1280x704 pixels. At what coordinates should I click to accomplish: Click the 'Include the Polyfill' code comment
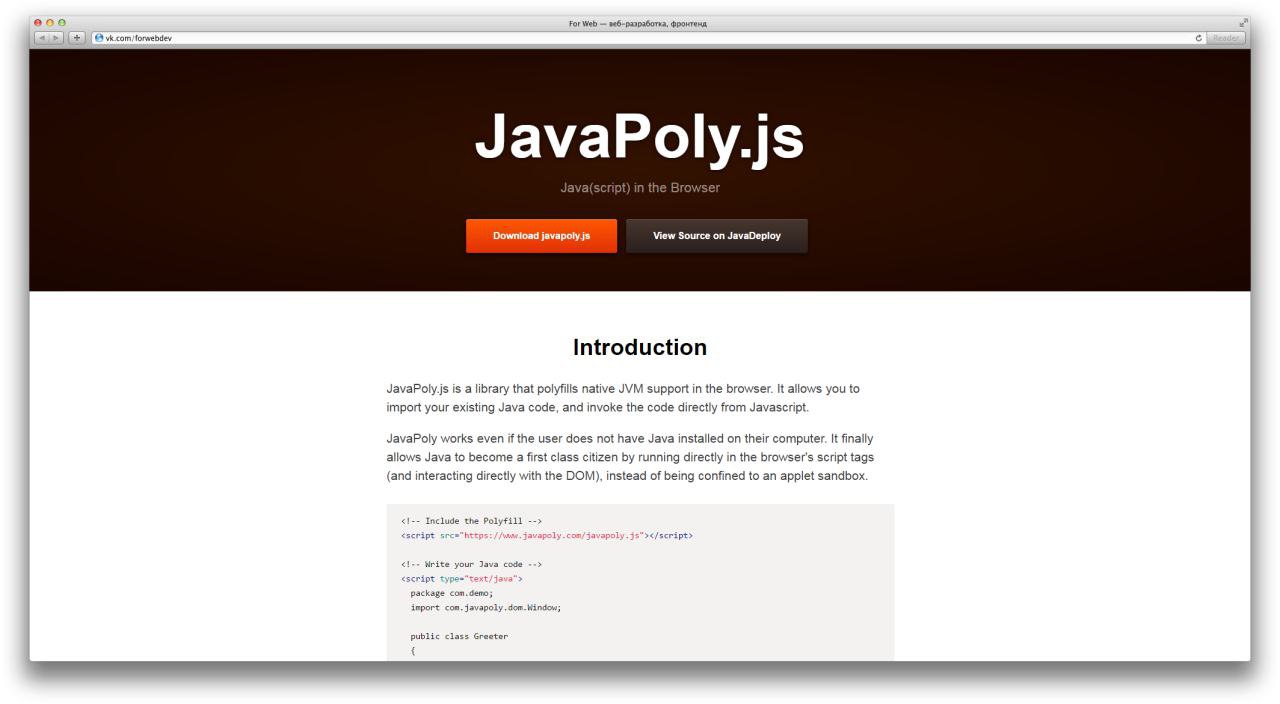pos(471,521)
